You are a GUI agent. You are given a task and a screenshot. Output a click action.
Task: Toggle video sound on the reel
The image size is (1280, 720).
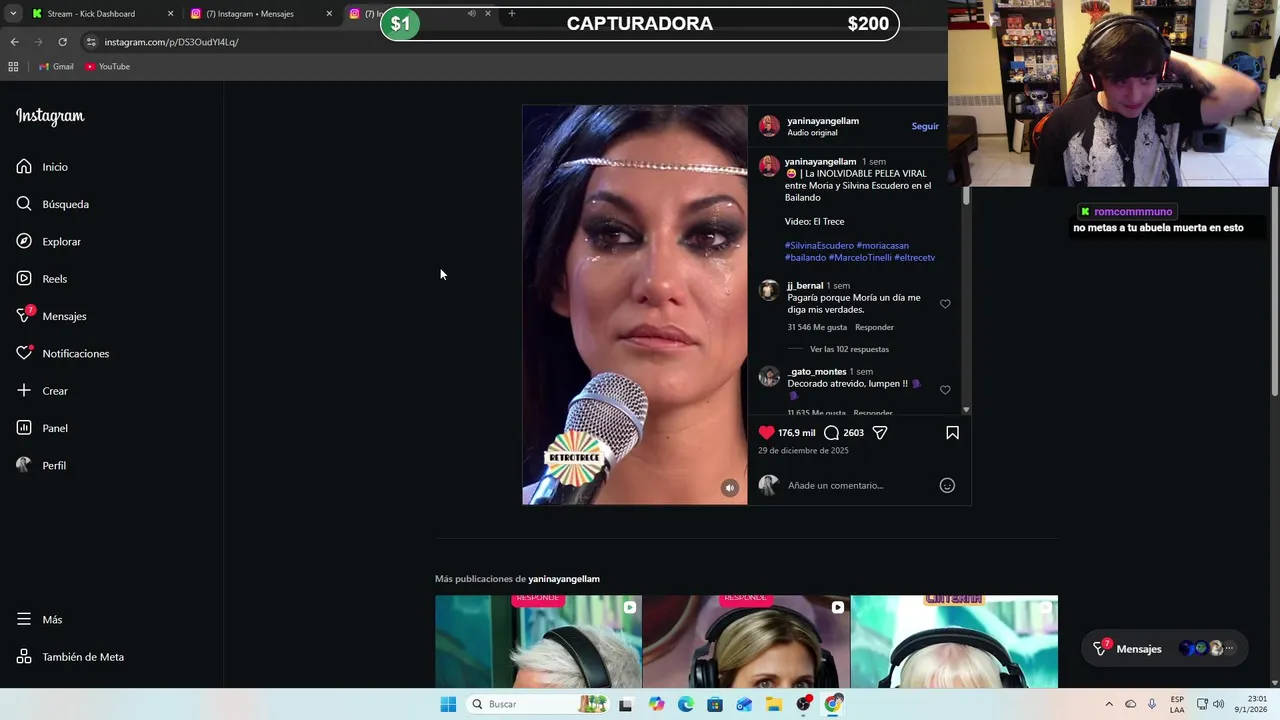click(x=730, y=488)
